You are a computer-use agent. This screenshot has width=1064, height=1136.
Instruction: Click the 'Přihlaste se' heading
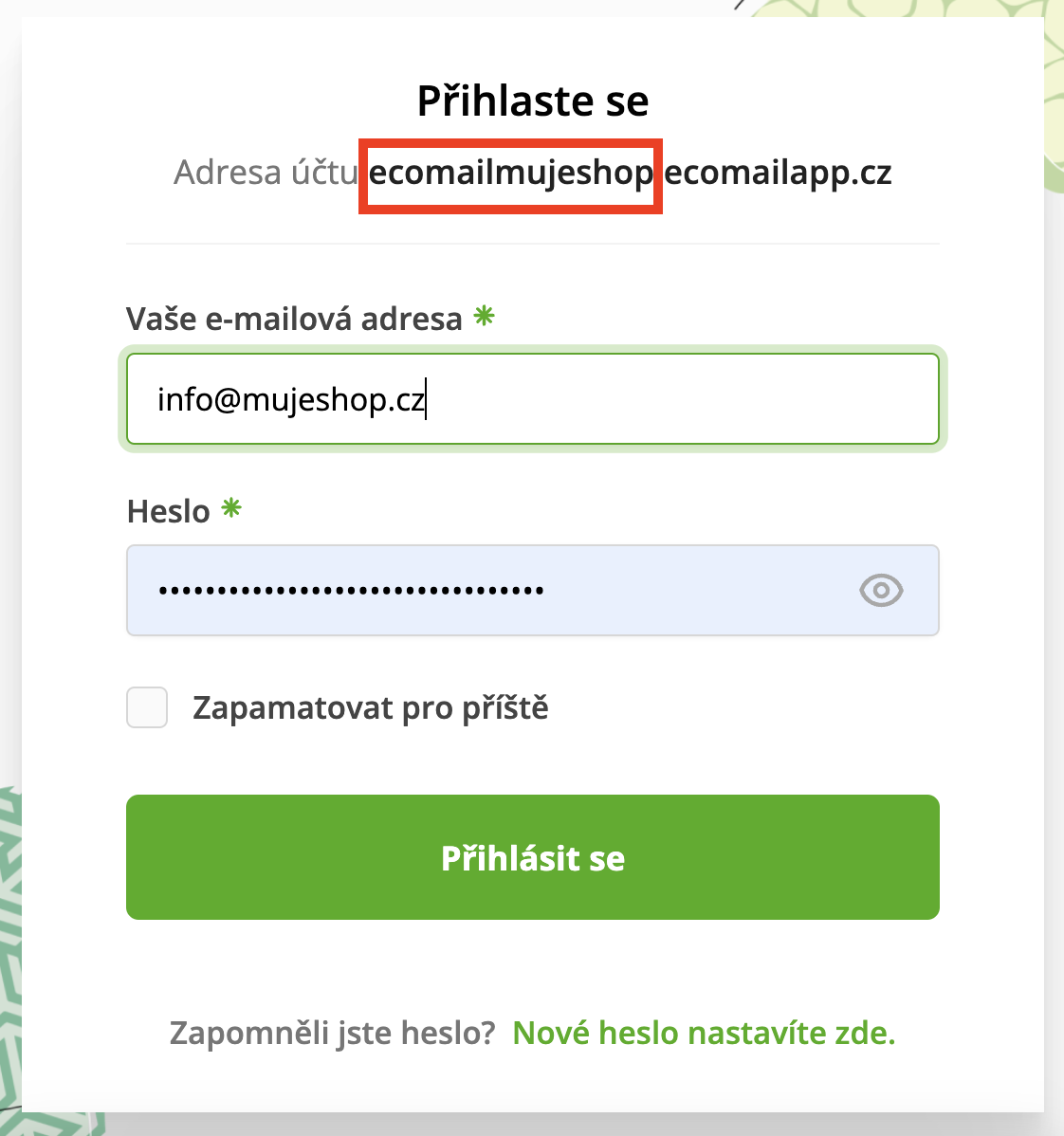532,101
